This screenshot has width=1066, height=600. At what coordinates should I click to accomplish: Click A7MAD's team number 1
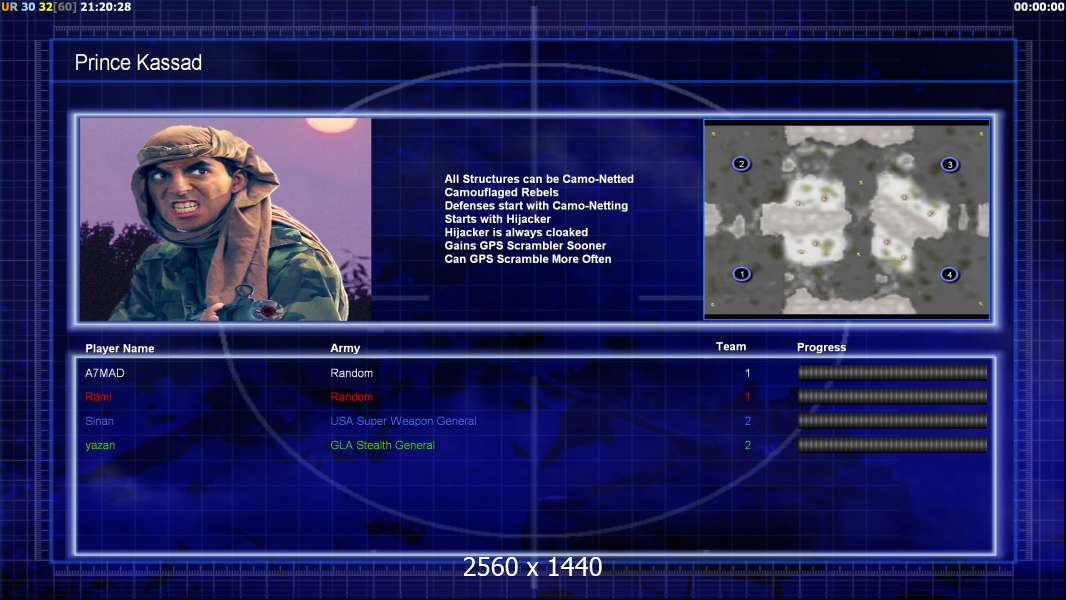(747, 373)
